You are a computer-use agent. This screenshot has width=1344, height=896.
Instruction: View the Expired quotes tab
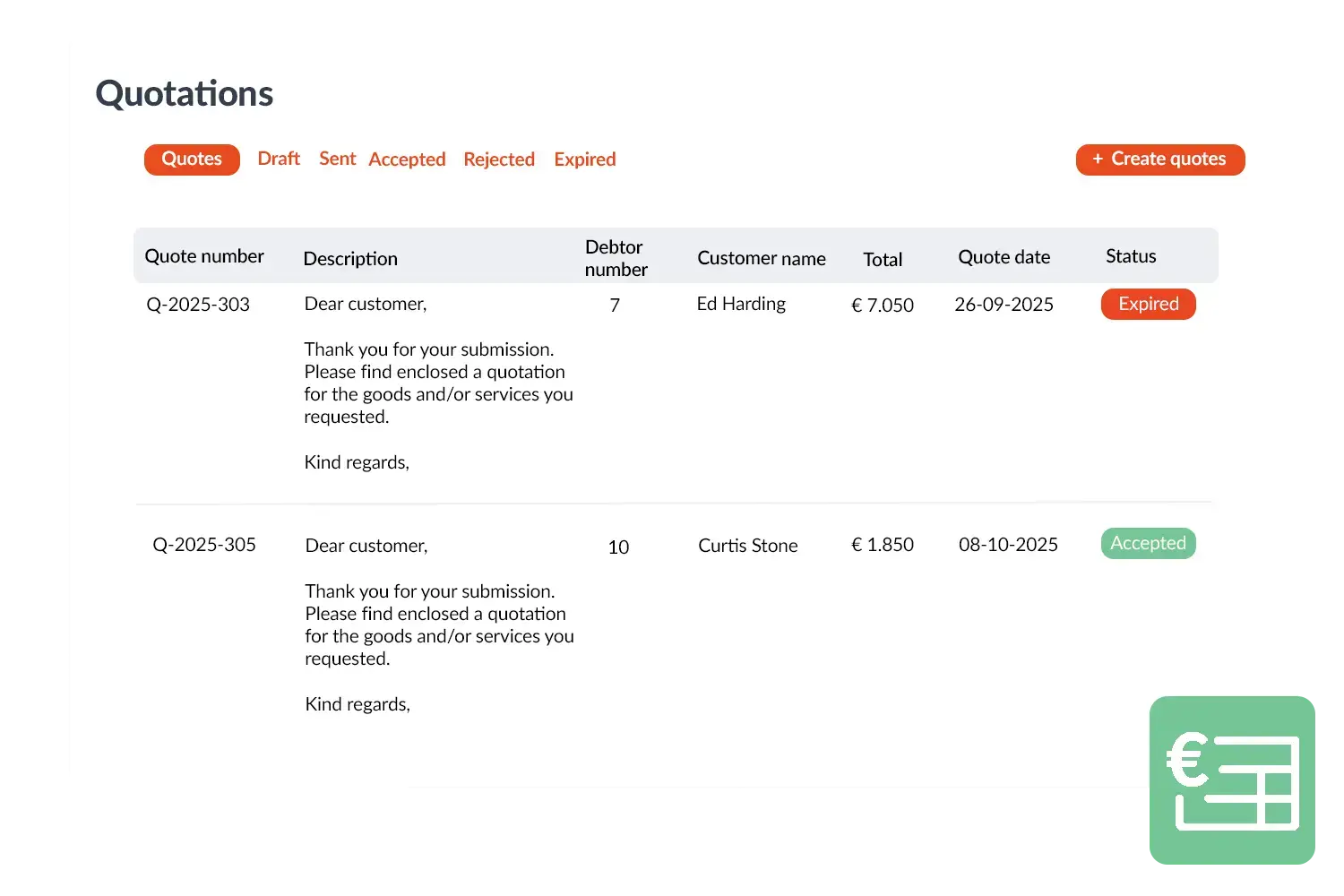point(584,159)
